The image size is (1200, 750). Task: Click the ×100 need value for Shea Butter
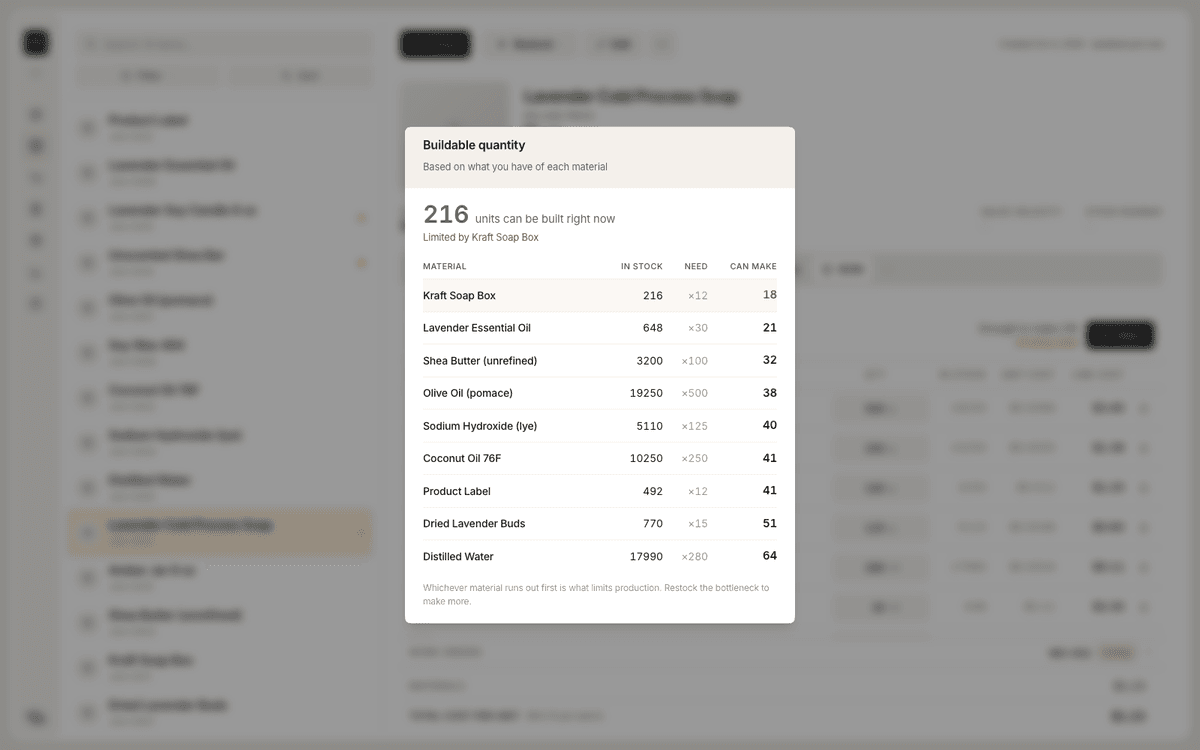(695, 361)
